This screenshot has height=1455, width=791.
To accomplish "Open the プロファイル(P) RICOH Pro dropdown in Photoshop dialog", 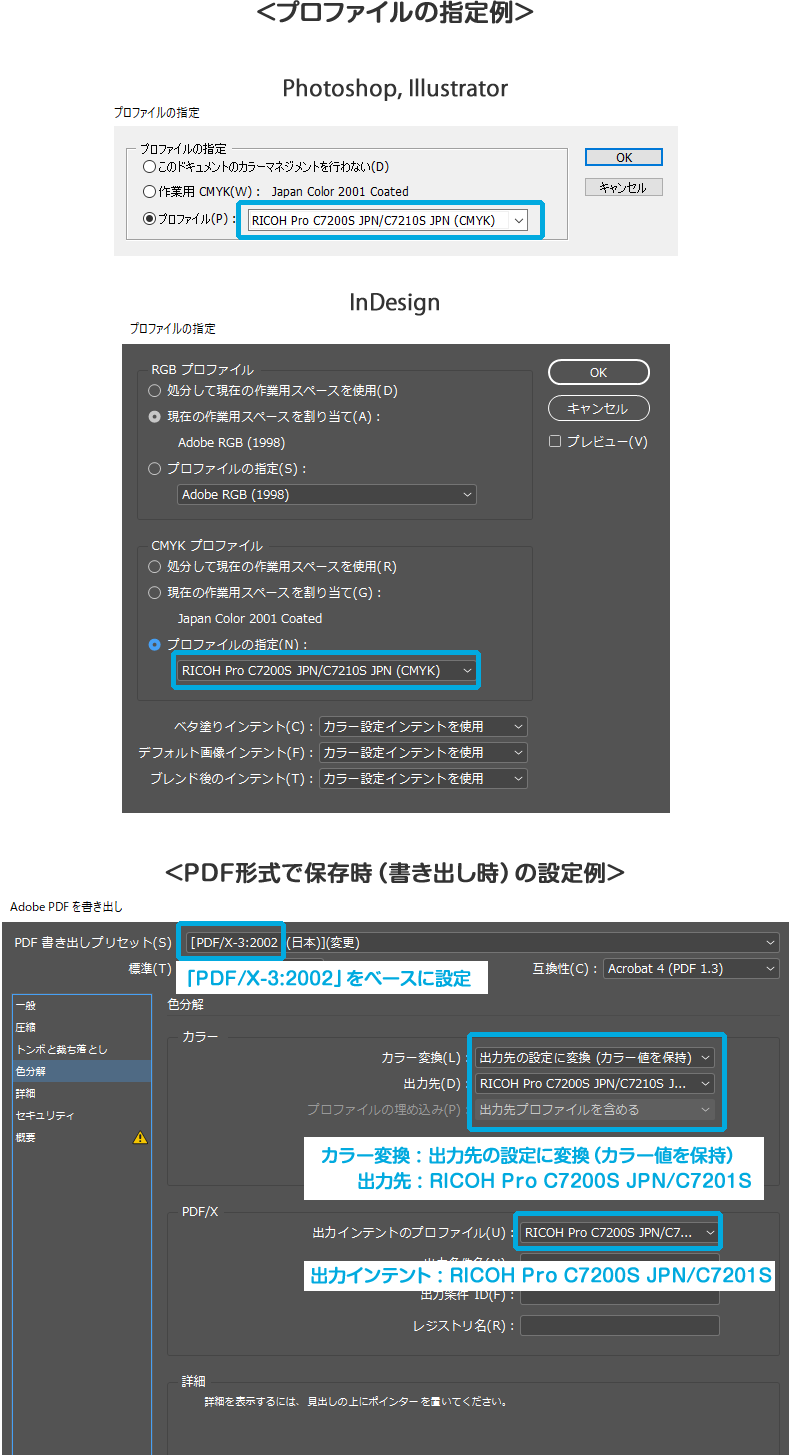I will [x=388, y=220].
